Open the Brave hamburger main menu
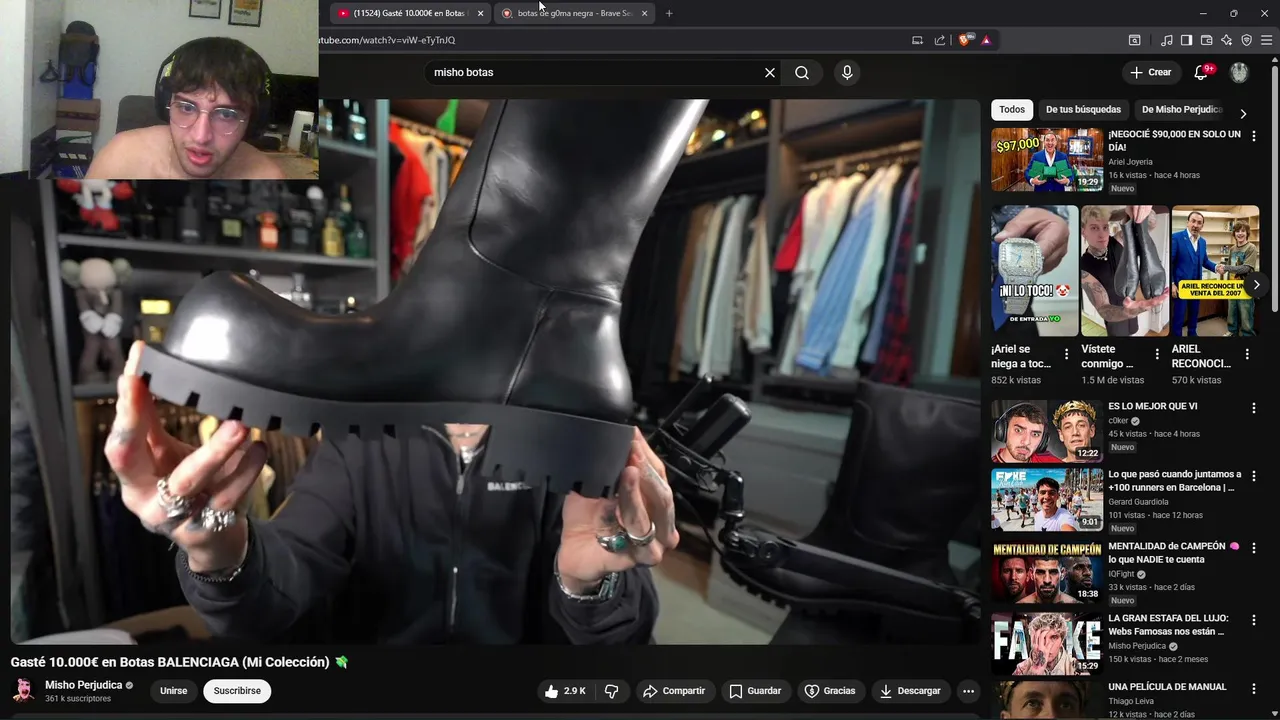 (x=1267, y=40)
